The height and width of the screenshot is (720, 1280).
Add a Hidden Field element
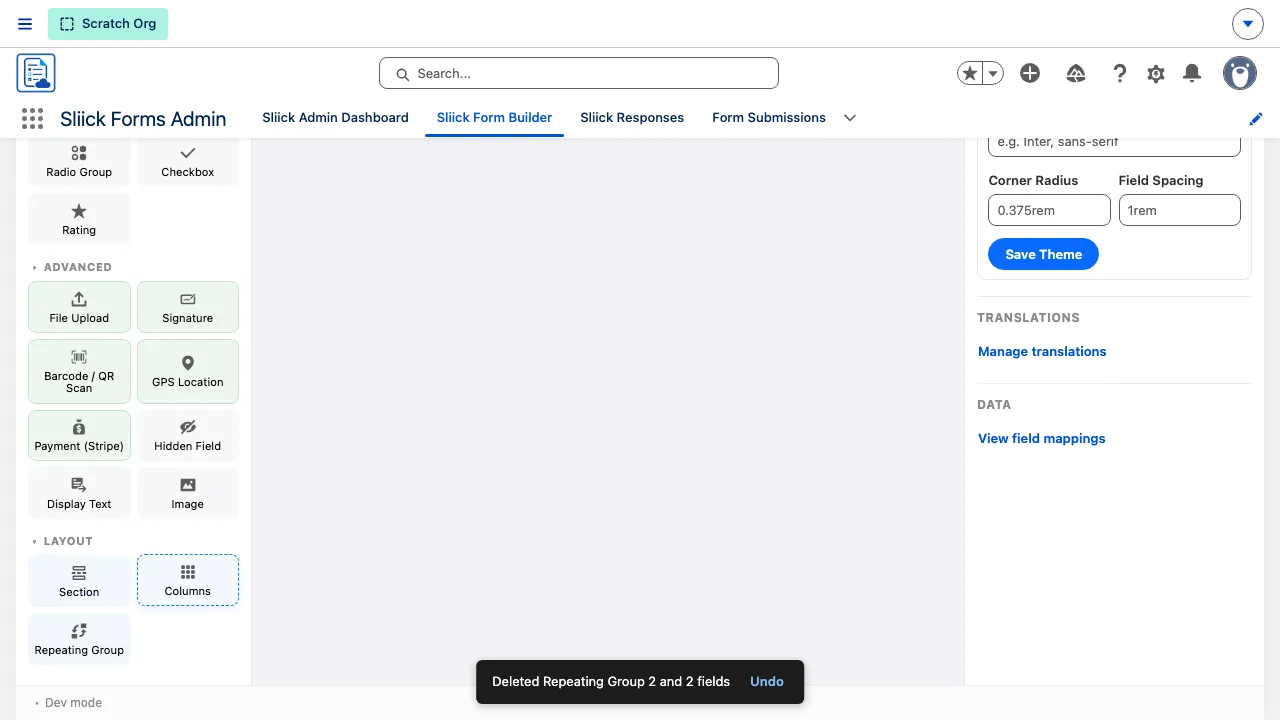pos(188,435)
